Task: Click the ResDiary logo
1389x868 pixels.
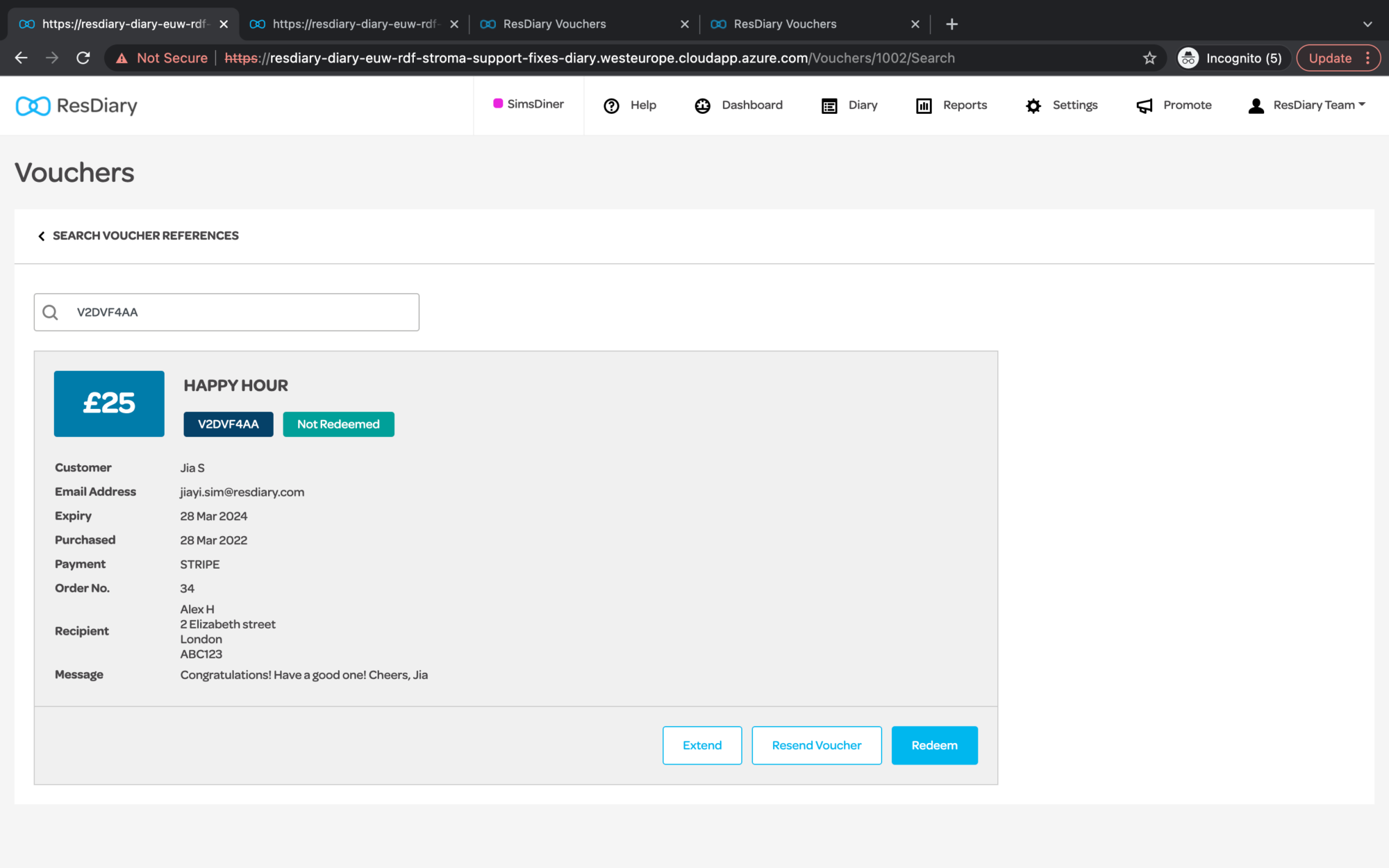Action: point(76,106)
